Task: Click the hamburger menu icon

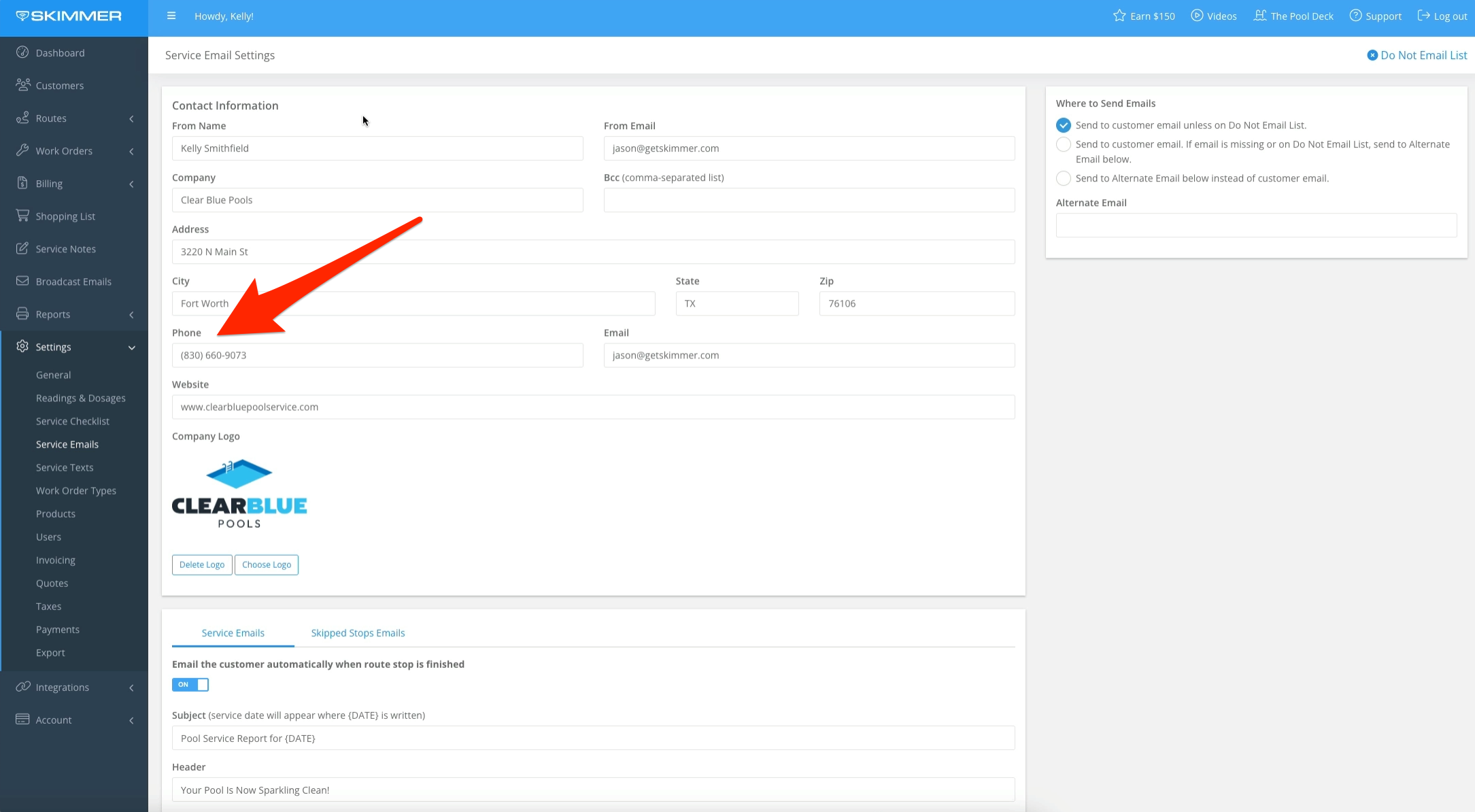Action: (x=171, y=16)
